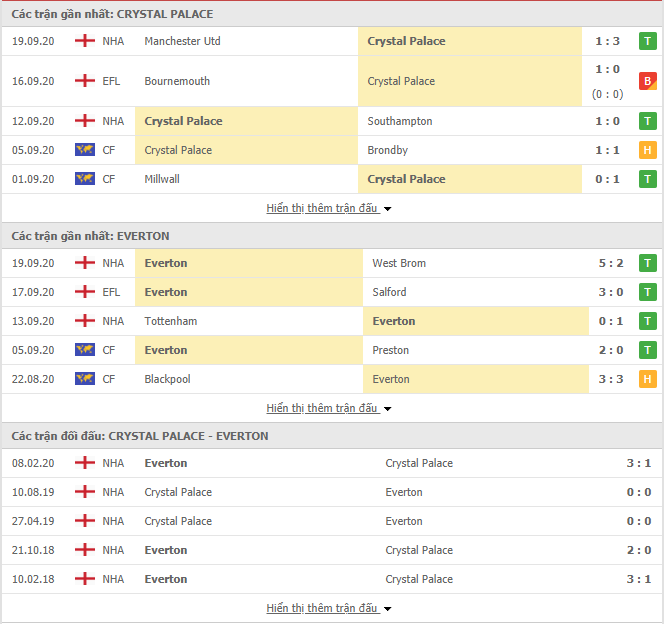The width and height of the screenshot is (664, 624).
Task: Expand more head-to-head matches at bottom
Action: point(329,608)
